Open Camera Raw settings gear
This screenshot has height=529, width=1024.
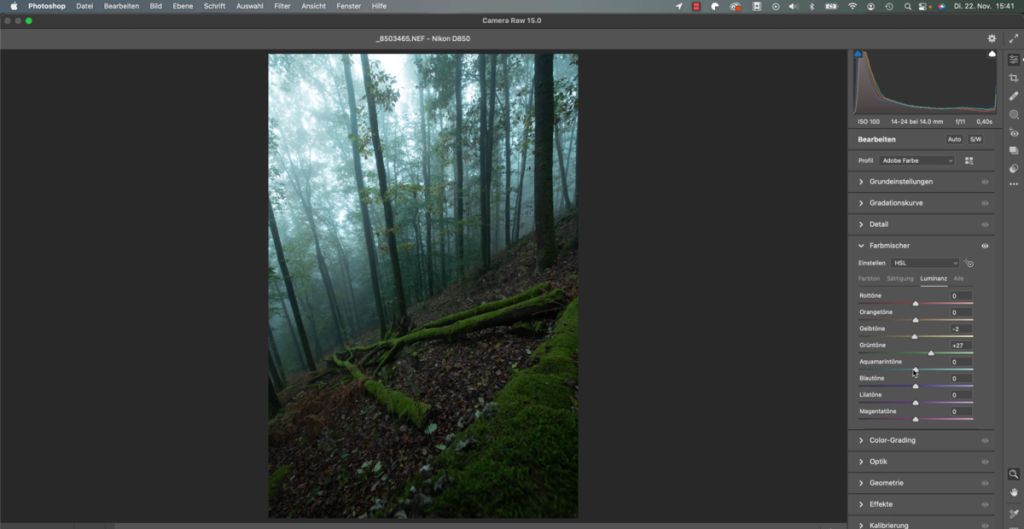tap(992, 39)
